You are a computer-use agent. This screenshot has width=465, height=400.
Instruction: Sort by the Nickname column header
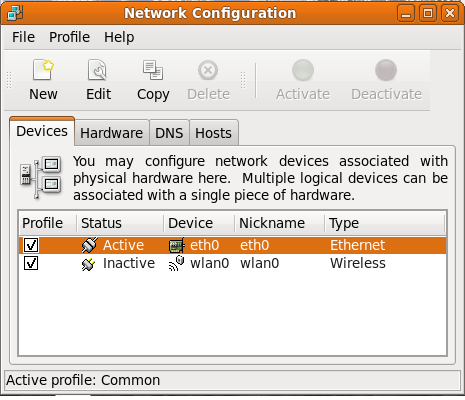pos(280,223)
